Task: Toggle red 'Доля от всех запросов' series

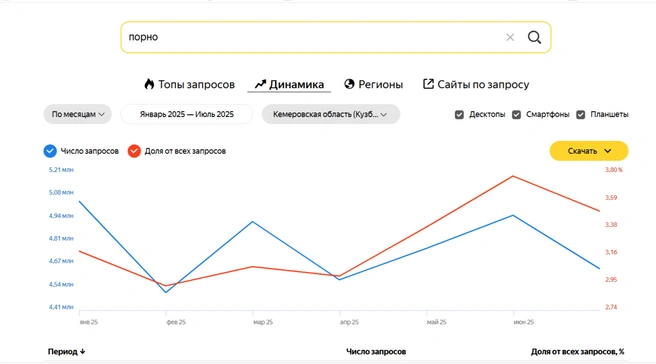Action: tap(134, 151)
